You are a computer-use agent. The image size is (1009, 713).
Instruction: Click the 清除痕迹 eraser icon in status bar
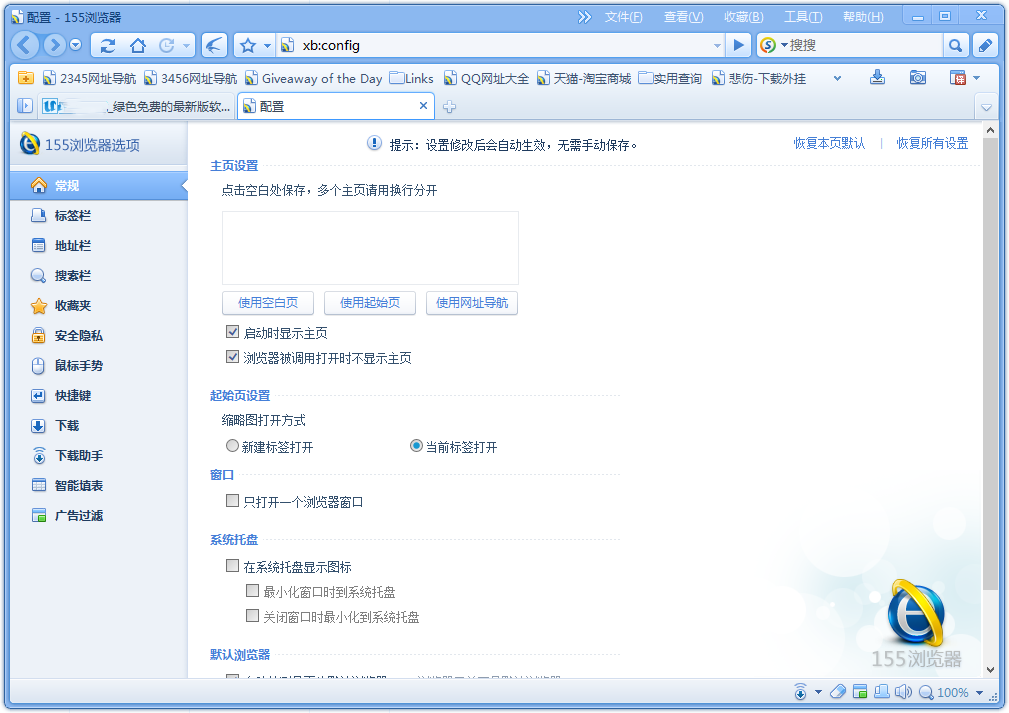pos(838,691)
